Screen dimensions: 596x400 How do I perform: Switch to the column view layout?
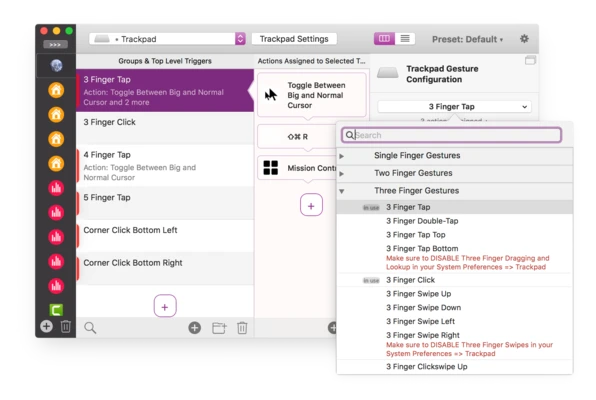coord(384,38)
